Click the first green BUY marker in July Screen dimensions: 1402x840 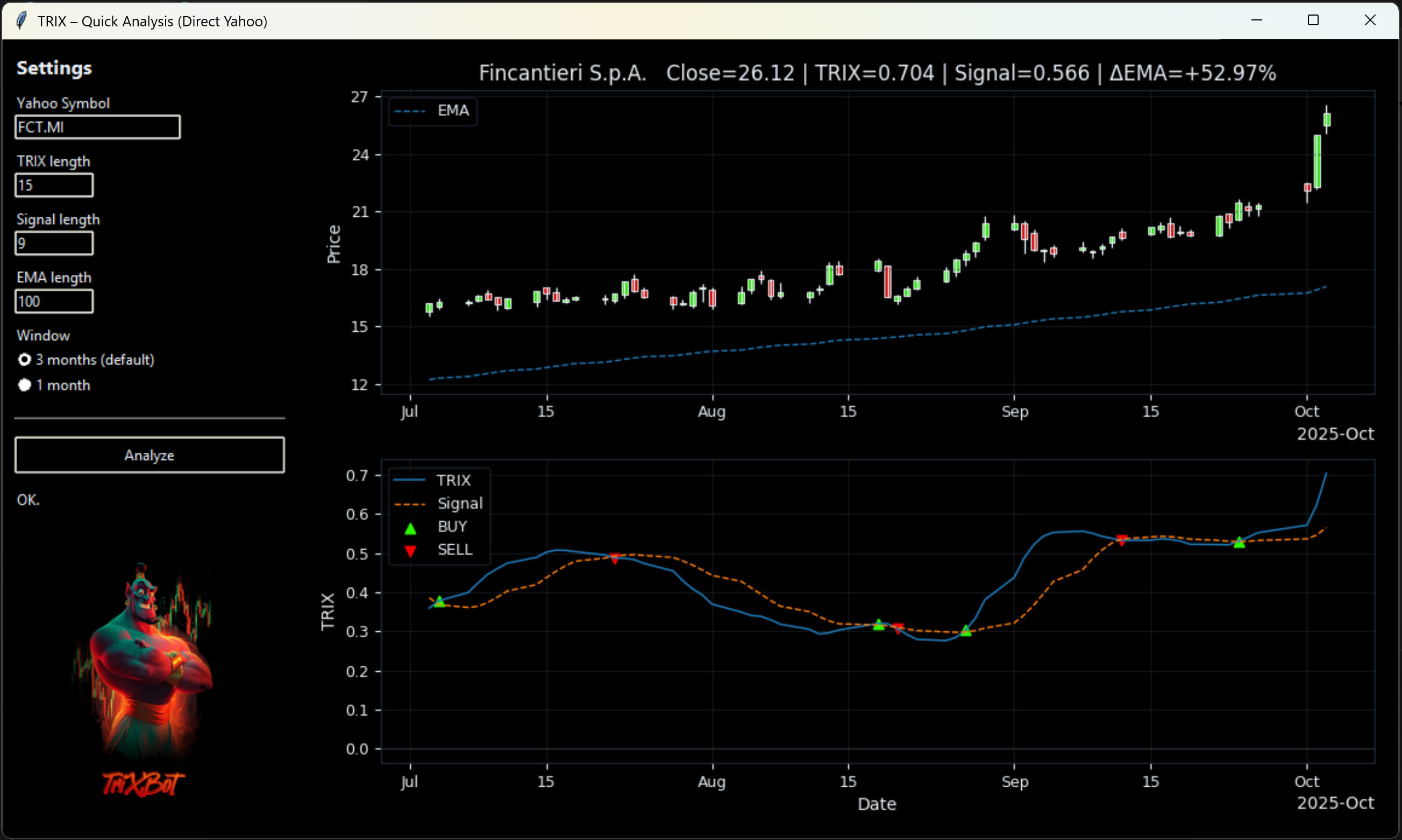[x=440, y=601]
